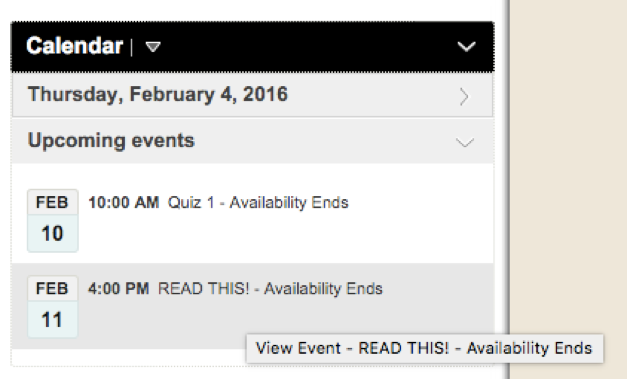Click the number 10 date box
This screenshot has width=627, height=379.
point(53,233)
